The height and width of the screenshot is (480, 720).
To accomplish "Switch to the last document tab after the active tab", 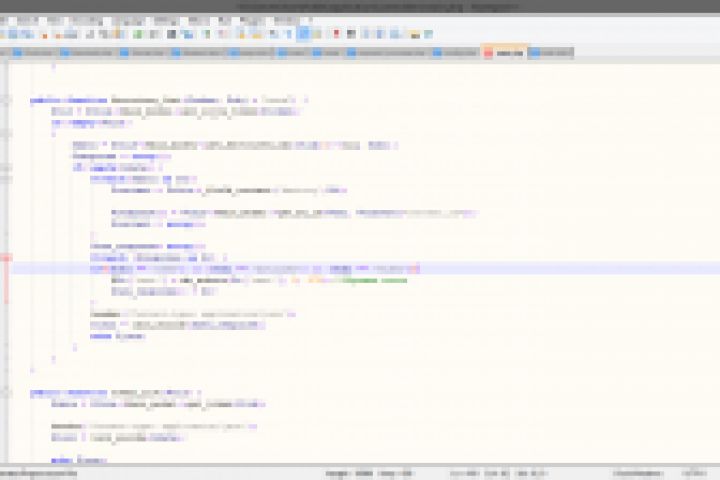I will click(551, 53).
